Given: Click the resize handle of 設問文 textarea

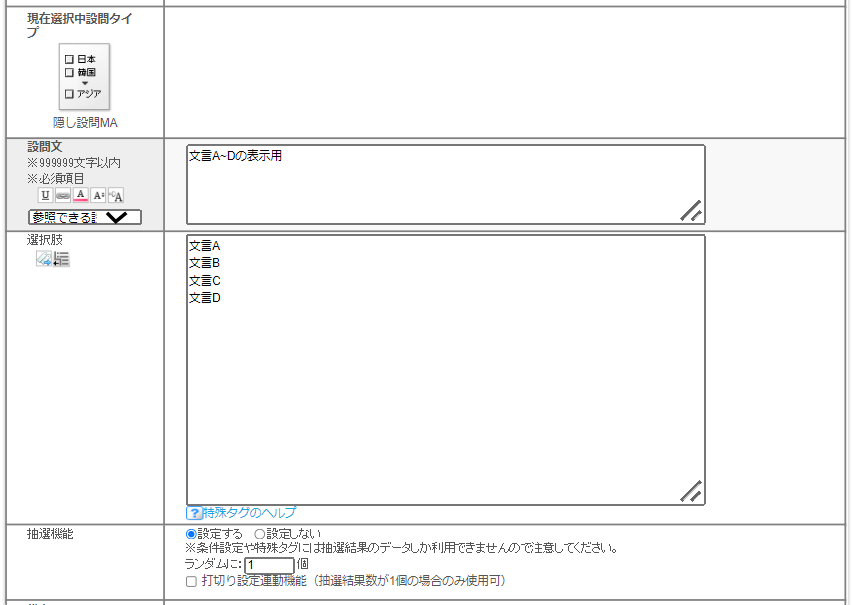Looking at the screenshot, I should click(691, 210).
